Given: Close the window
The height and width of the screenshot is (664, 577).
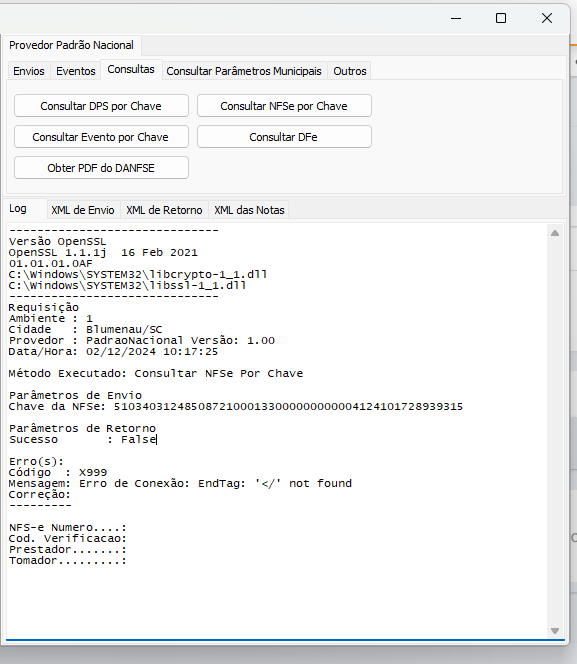Looking at the screenshot, I should coord(547,18).
